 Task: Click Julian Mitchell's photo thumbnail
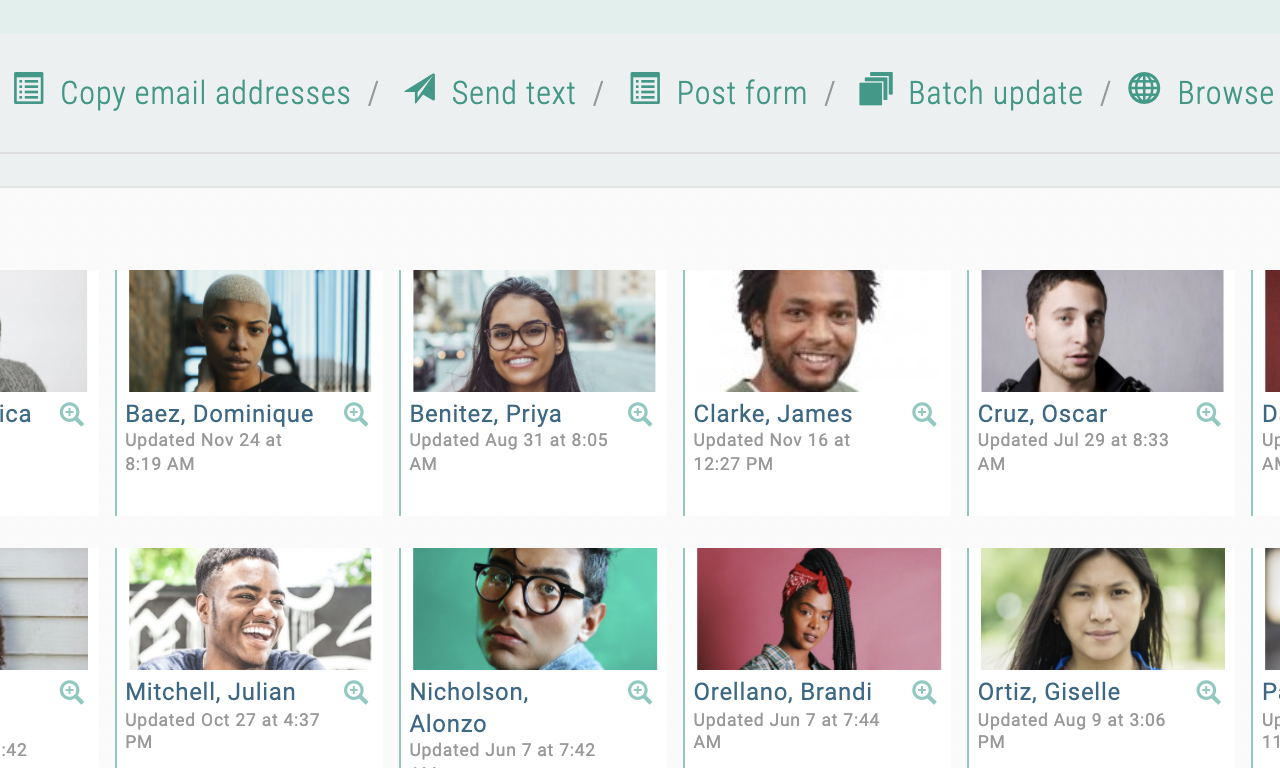[250, 609]
